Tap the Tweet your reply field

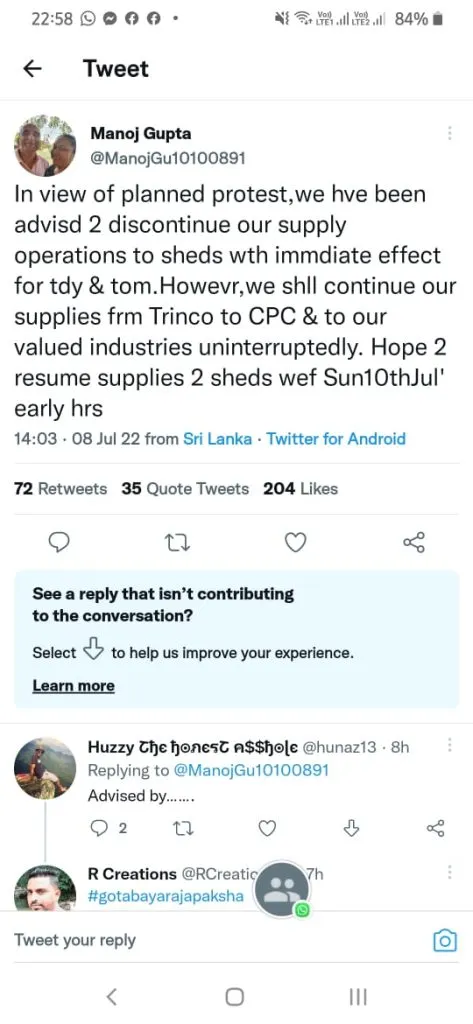pyautogui.click(x=216, y=940)
